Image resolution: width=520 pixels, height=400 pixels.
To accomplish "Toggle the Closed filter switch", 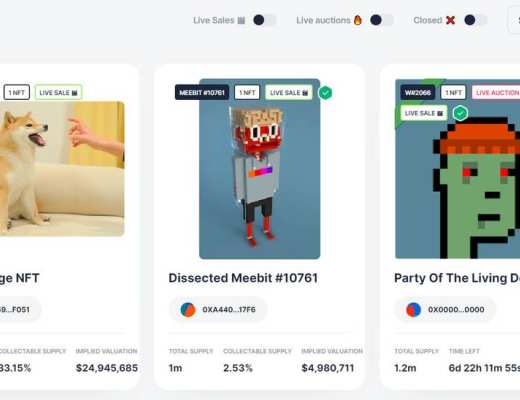I will (x=476, y=20).
